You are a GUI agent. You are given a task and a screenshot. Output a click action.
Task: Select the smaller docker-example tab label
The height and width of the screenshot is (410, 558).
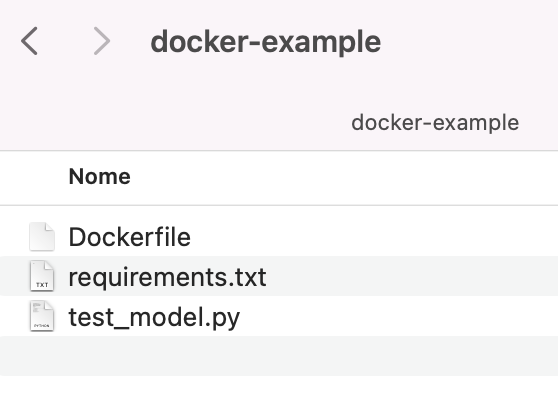[x=435, y=123]
